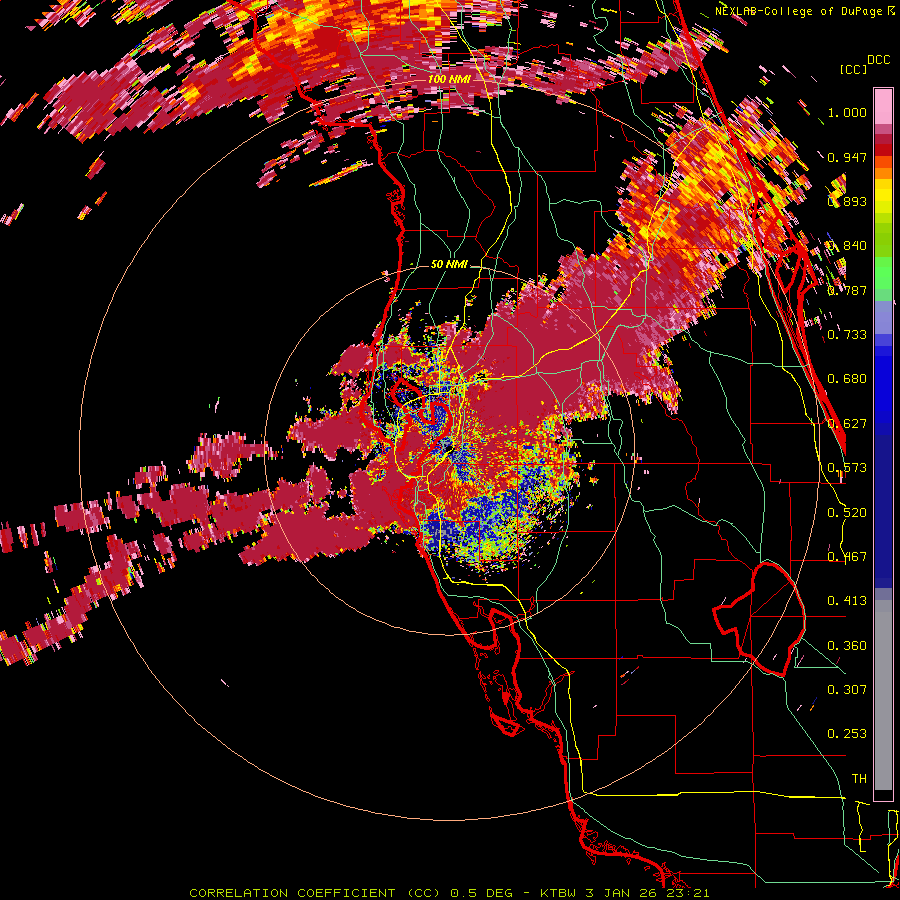This screenshot has width=900, height=900.
Task: Click the gray lower segment of the color bar
Action: pyautogui.click(x=883, y=695)
